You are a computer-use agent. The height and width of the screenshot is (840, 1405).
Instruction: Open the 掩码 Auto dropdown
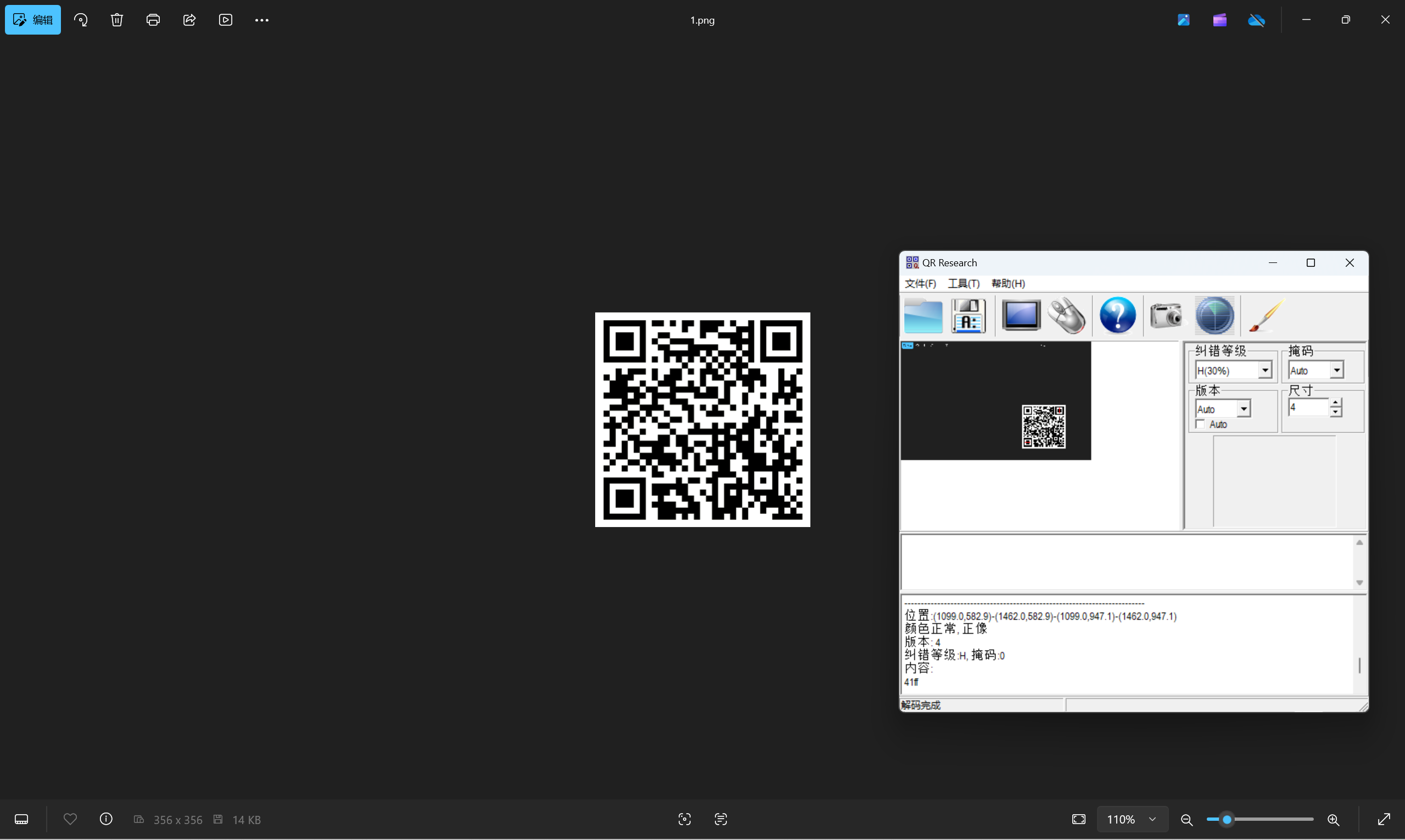click(x=1316, y=371)
